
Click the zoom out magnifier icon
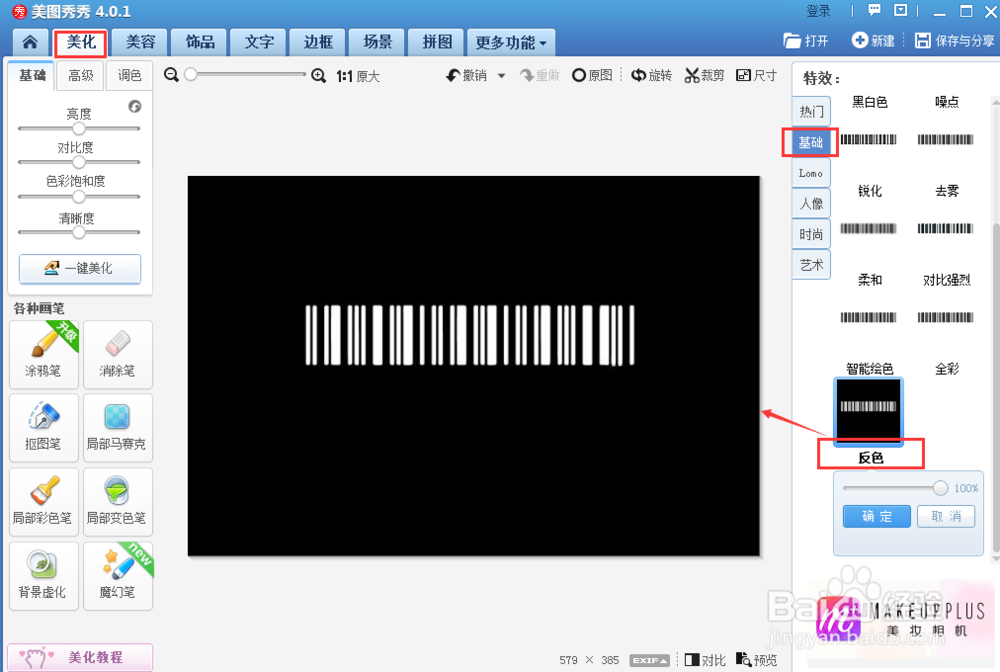tap(171, 75)
